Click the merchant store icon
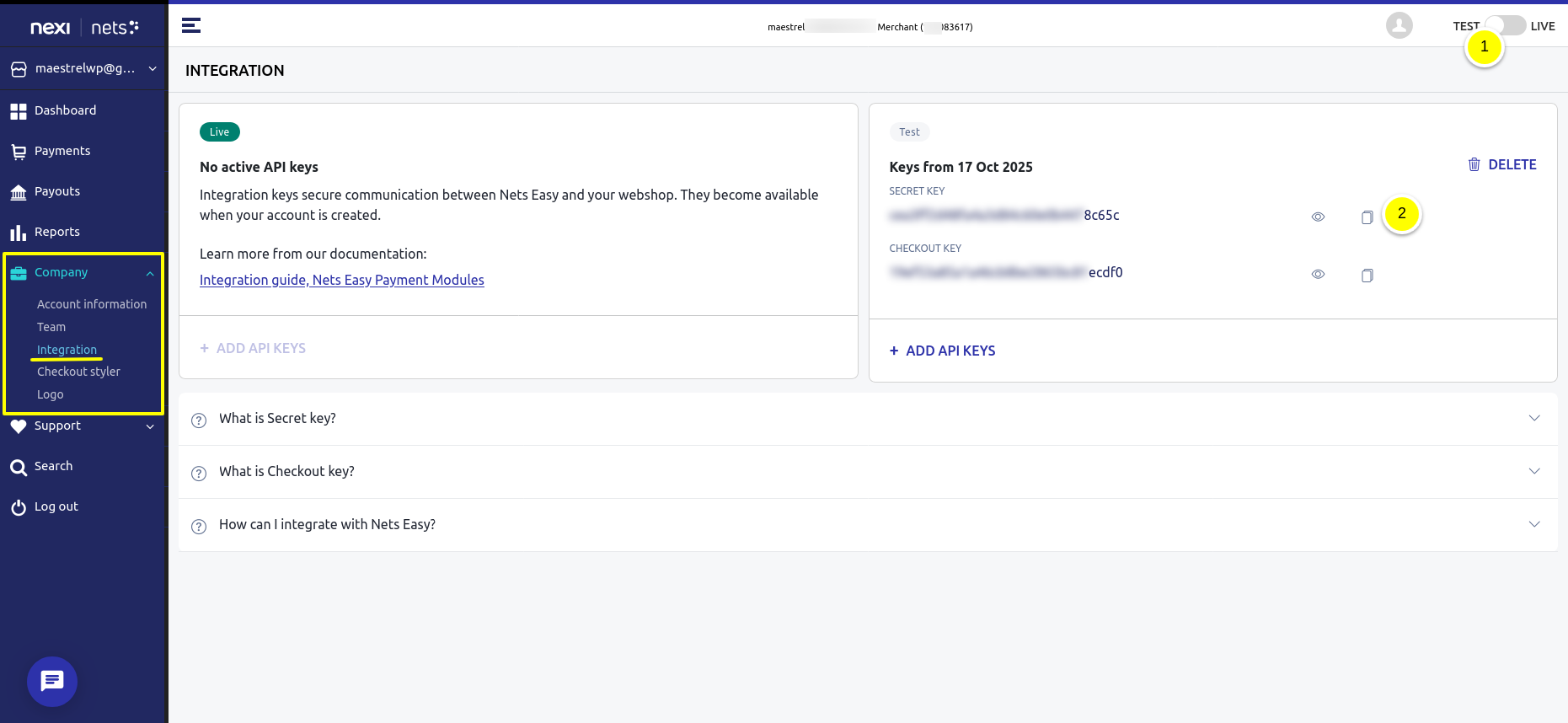 [x=19, y=70]
